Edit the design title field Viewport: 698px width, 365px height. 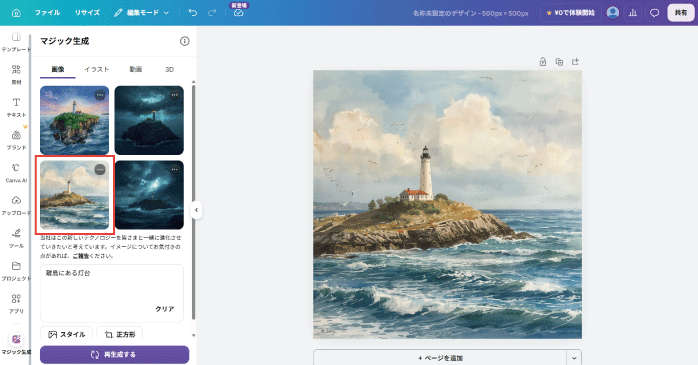click(471, 13)
